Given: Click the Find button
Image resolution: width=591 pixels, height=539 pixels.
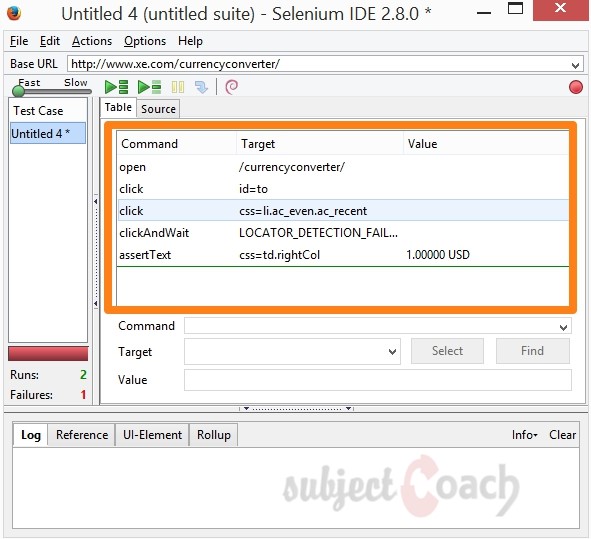Looking at the screenshot, I should click(532, 351).
